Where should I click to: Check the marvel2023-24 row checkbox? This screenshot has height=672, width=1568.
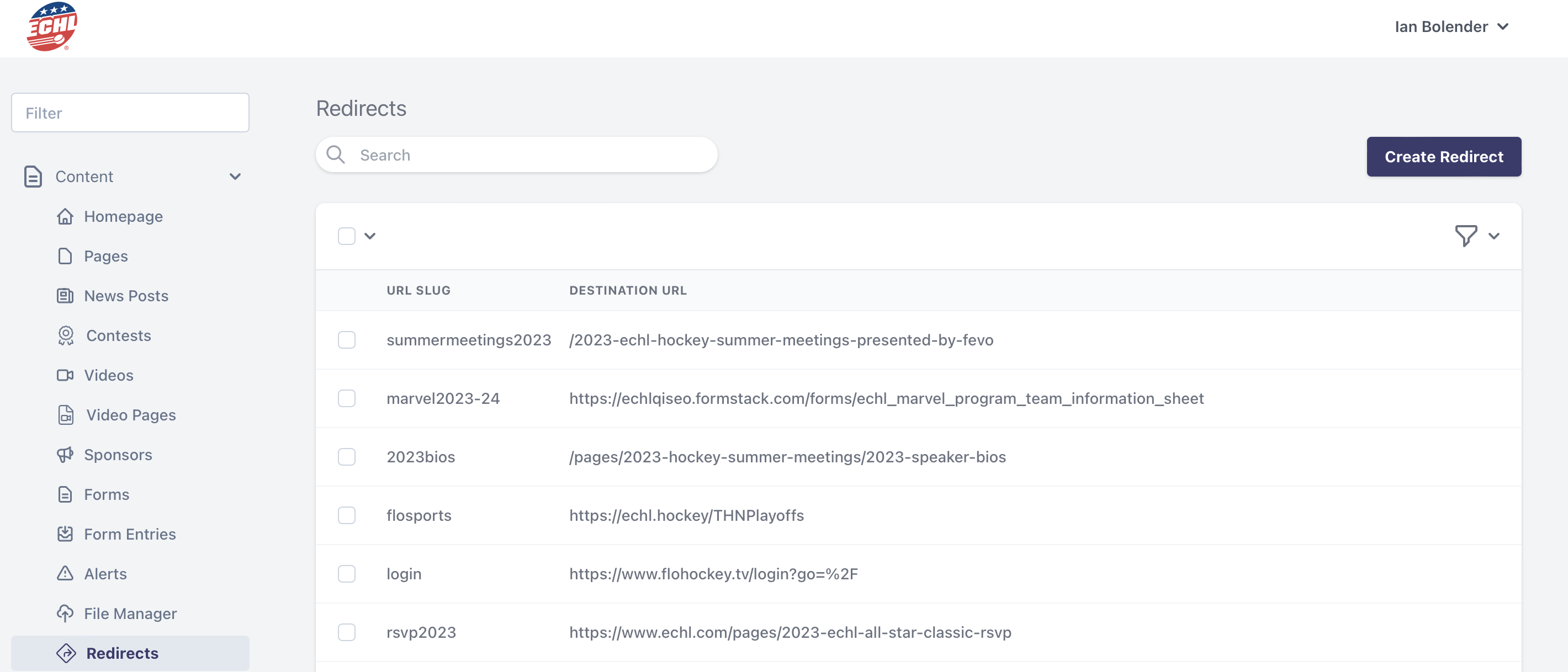tap(346, 398)
